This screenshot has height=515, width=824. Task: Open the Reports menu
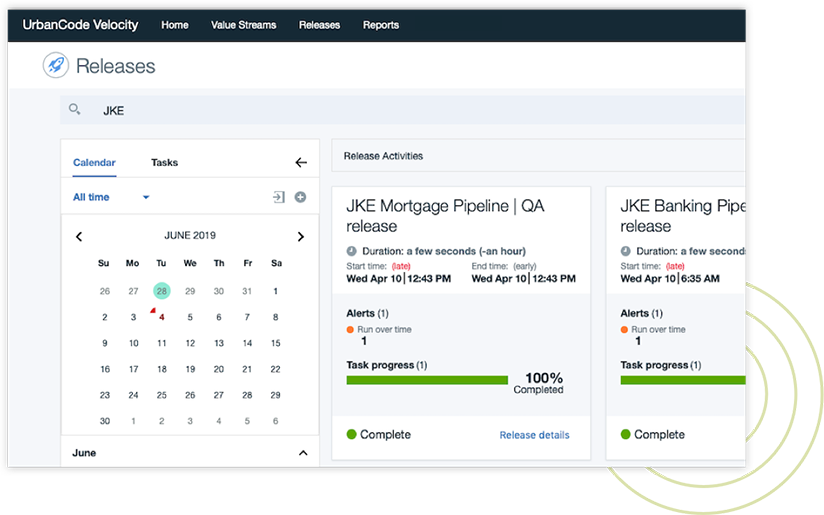click(381, 25)
